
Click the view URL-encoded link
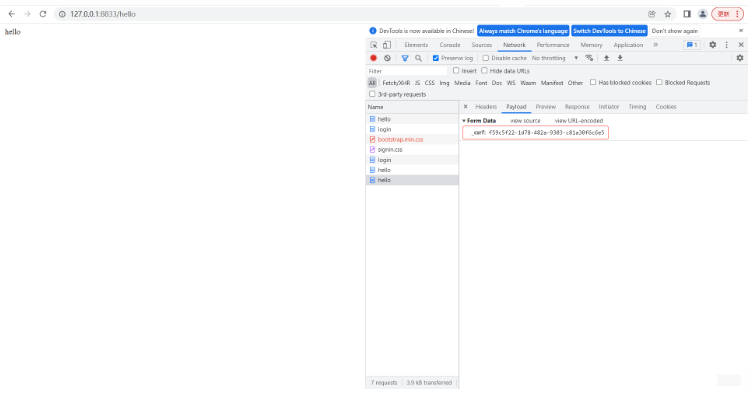(579, 121)
